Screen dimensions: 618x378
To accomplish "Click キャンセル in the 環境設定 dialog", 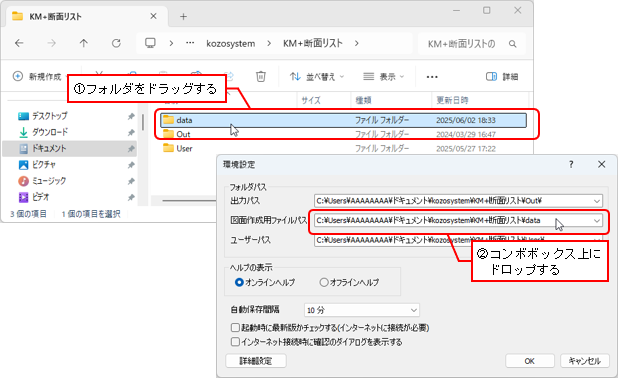I will [x=584, y=361].
